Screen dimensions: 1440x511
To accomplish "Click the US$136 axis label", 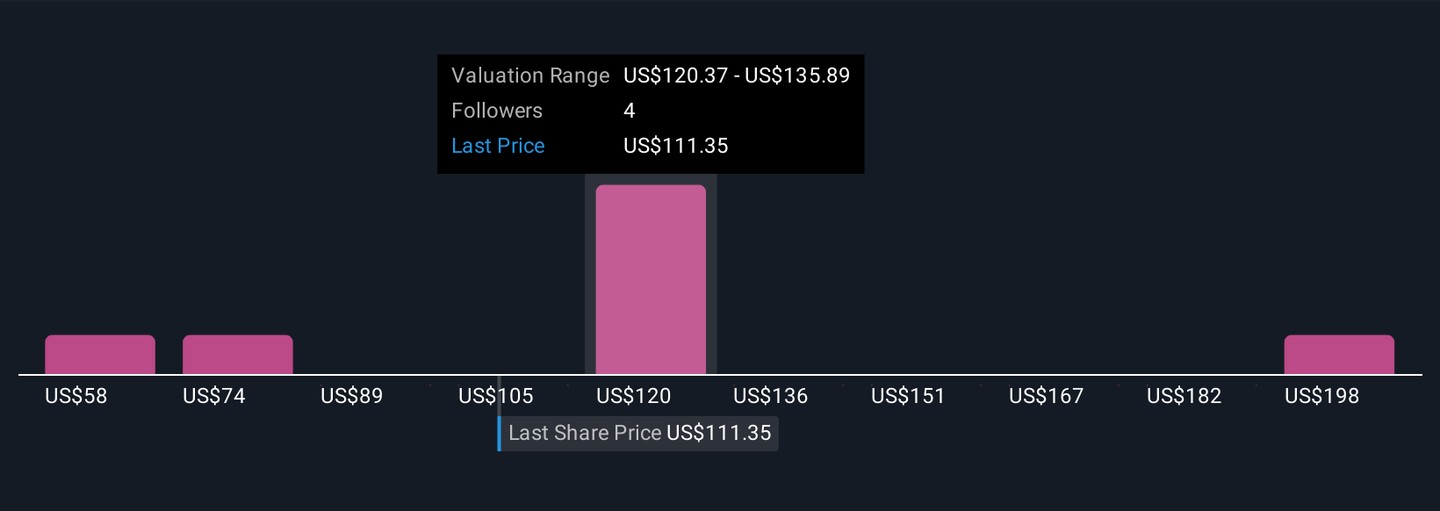I will pyautogui.click(x=770, y=396).
